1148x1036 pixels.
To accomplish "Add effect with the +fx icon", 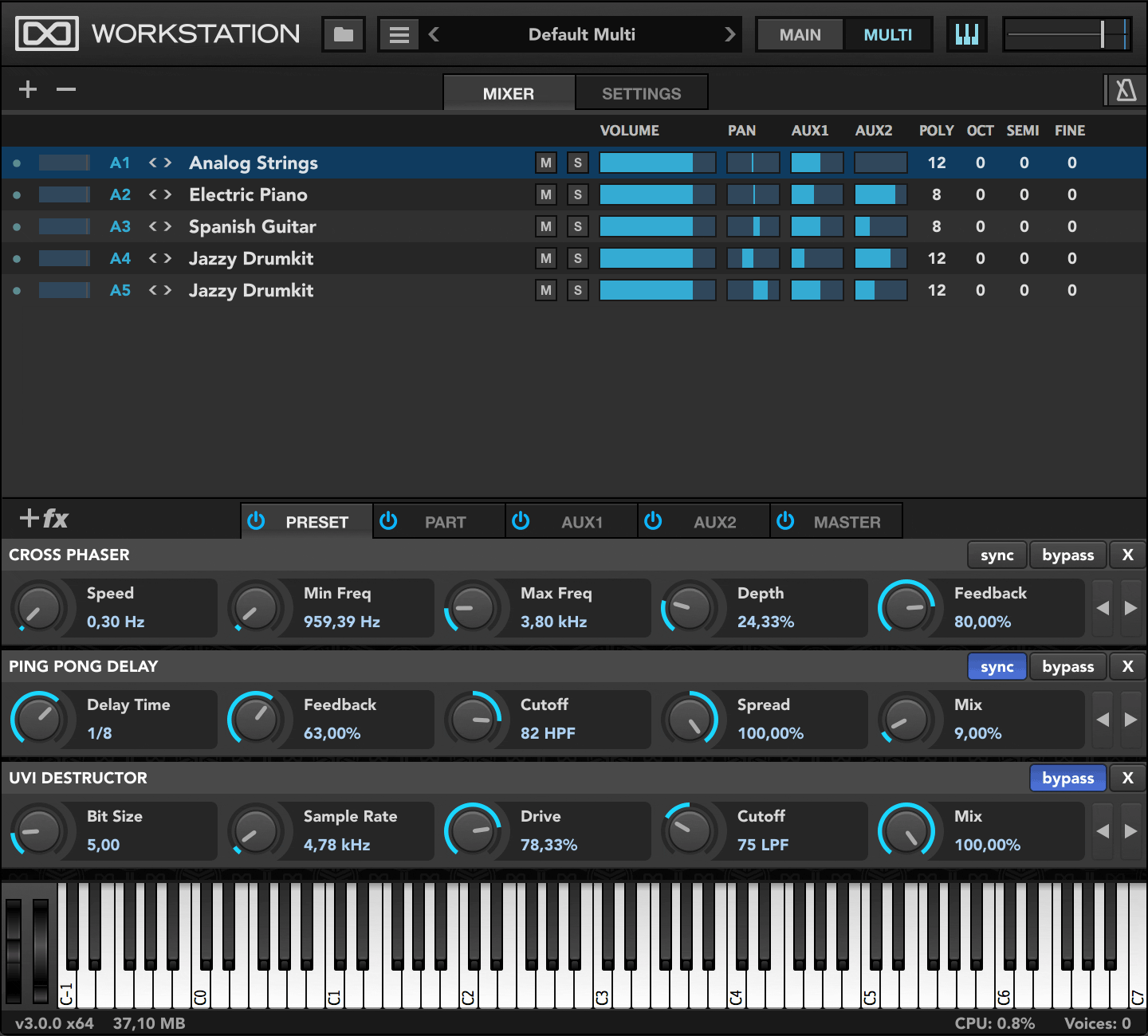I will click(44, 519).
